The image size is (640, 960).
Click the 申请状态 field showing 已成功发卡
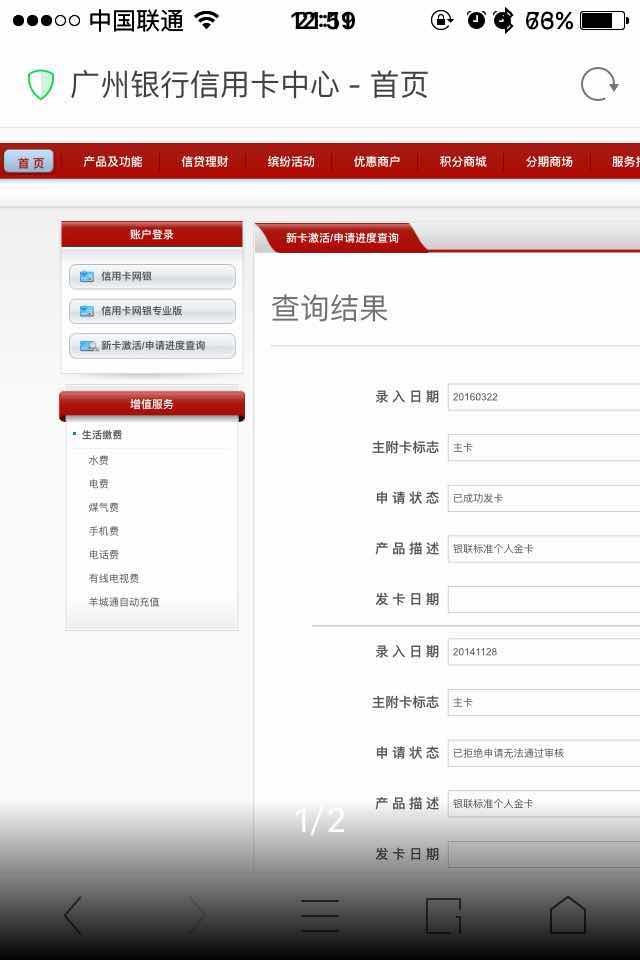[544, 498]
